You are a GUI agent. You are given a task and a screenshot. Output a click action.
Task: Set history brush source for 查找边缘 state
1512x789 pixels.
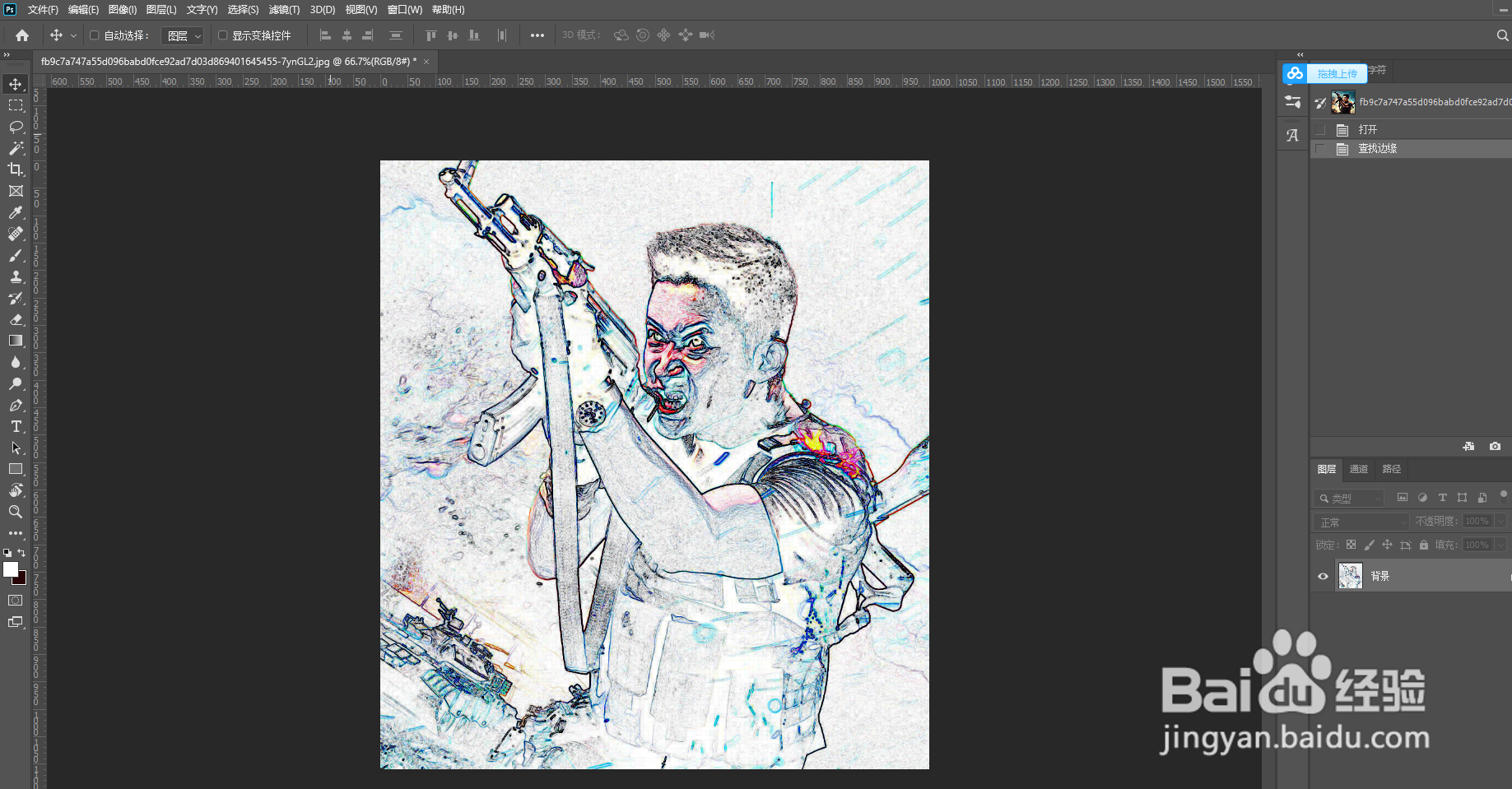1320,149
